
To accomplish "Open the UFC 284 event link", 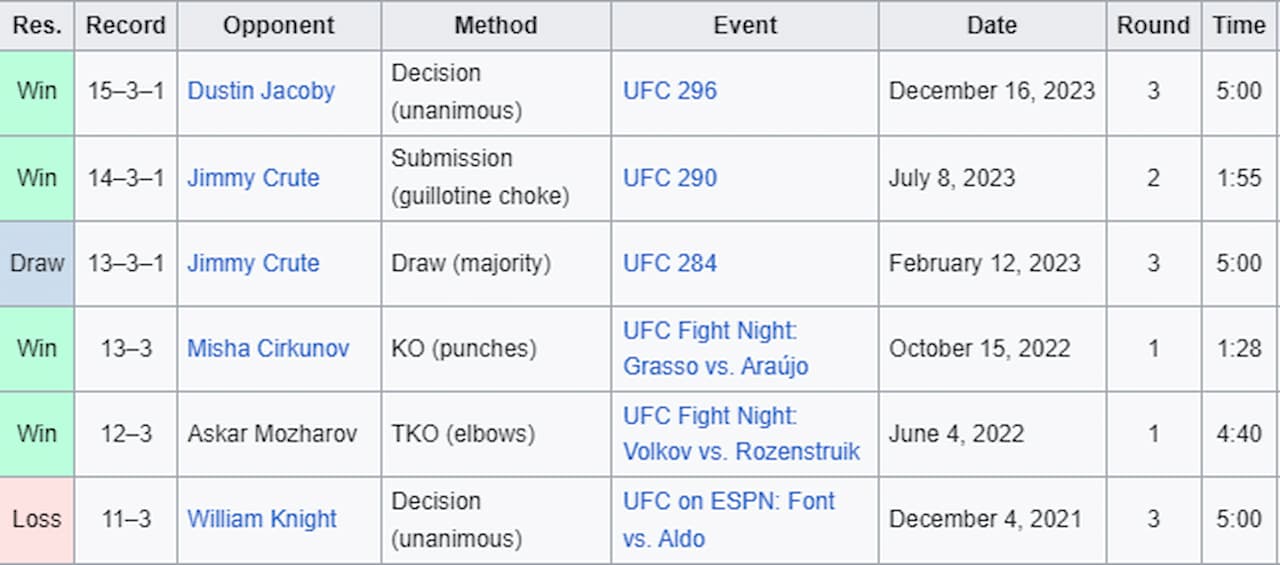I will [x=670, y=263].
